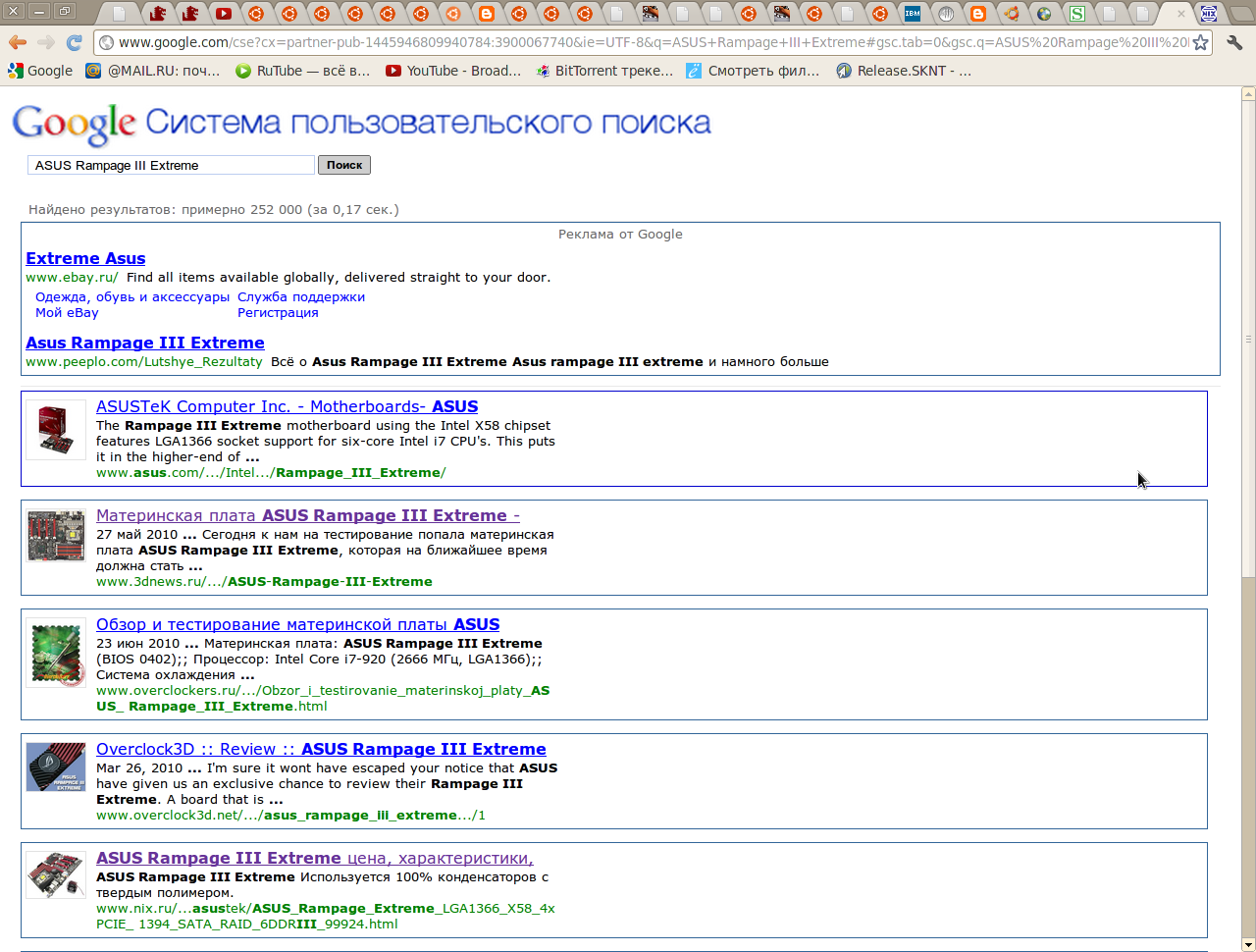Click the scrollbar up arrow
The width and height of the screenshot is (1256, 952).
tap(1248, 94)
